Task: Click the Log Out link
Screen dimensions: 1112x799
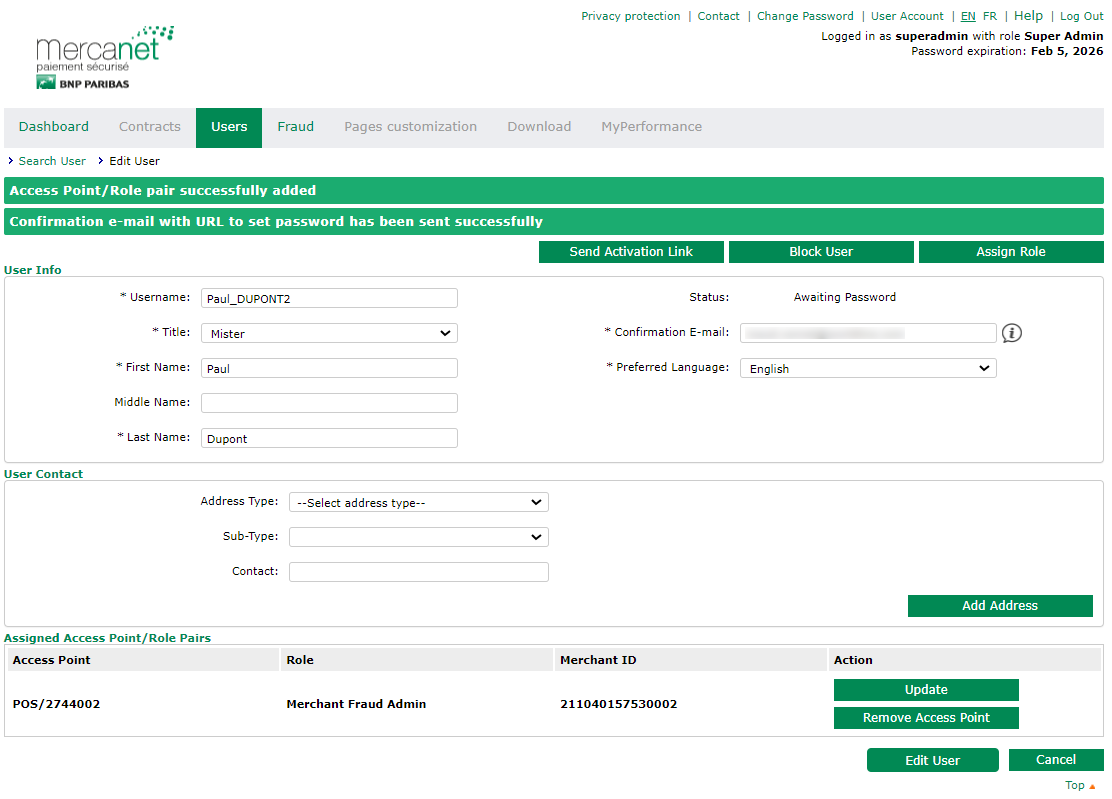Action: tap(1081, 16)
